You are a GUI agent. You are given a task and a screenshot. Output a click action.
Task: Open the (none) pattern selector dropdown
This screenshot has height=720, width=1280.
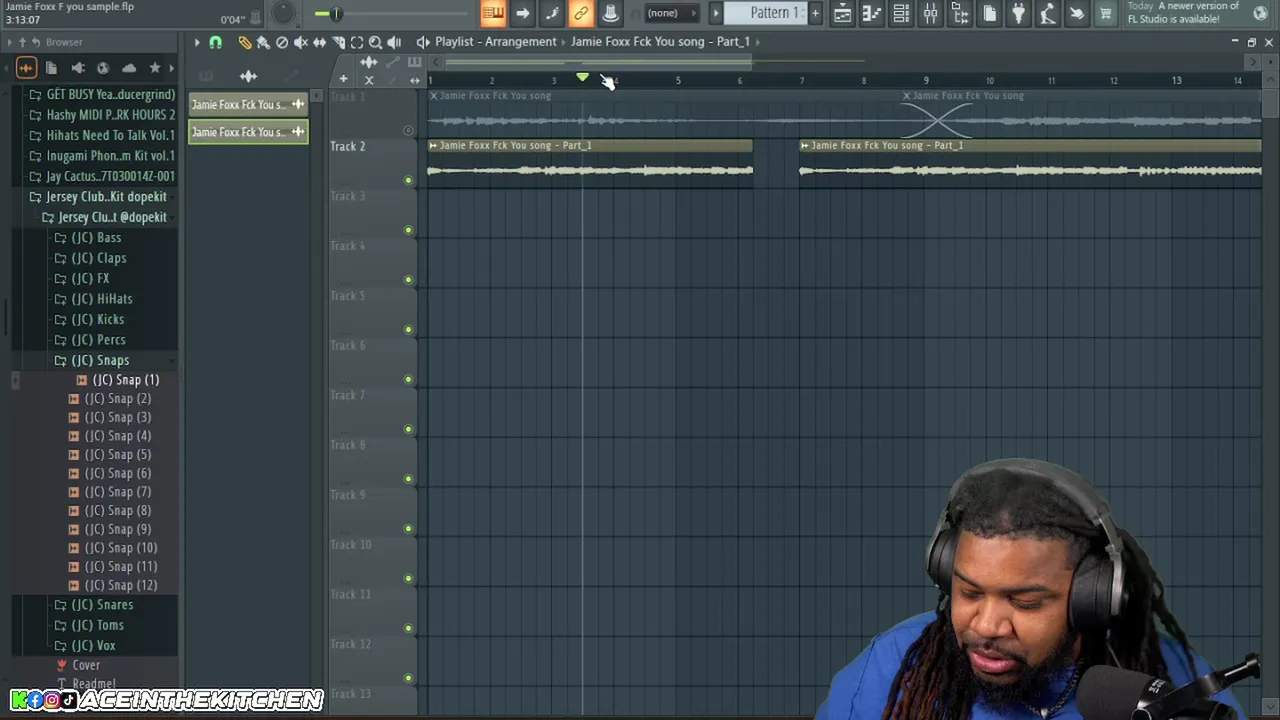click(x=670, y=13)
